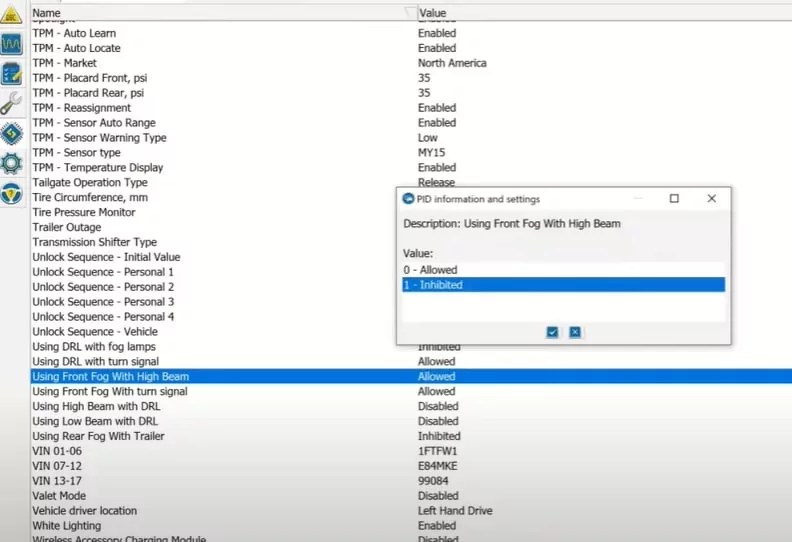Select value '1 - Inhibited' in dialog
This screenshot has height=542, width=792.
564,285
